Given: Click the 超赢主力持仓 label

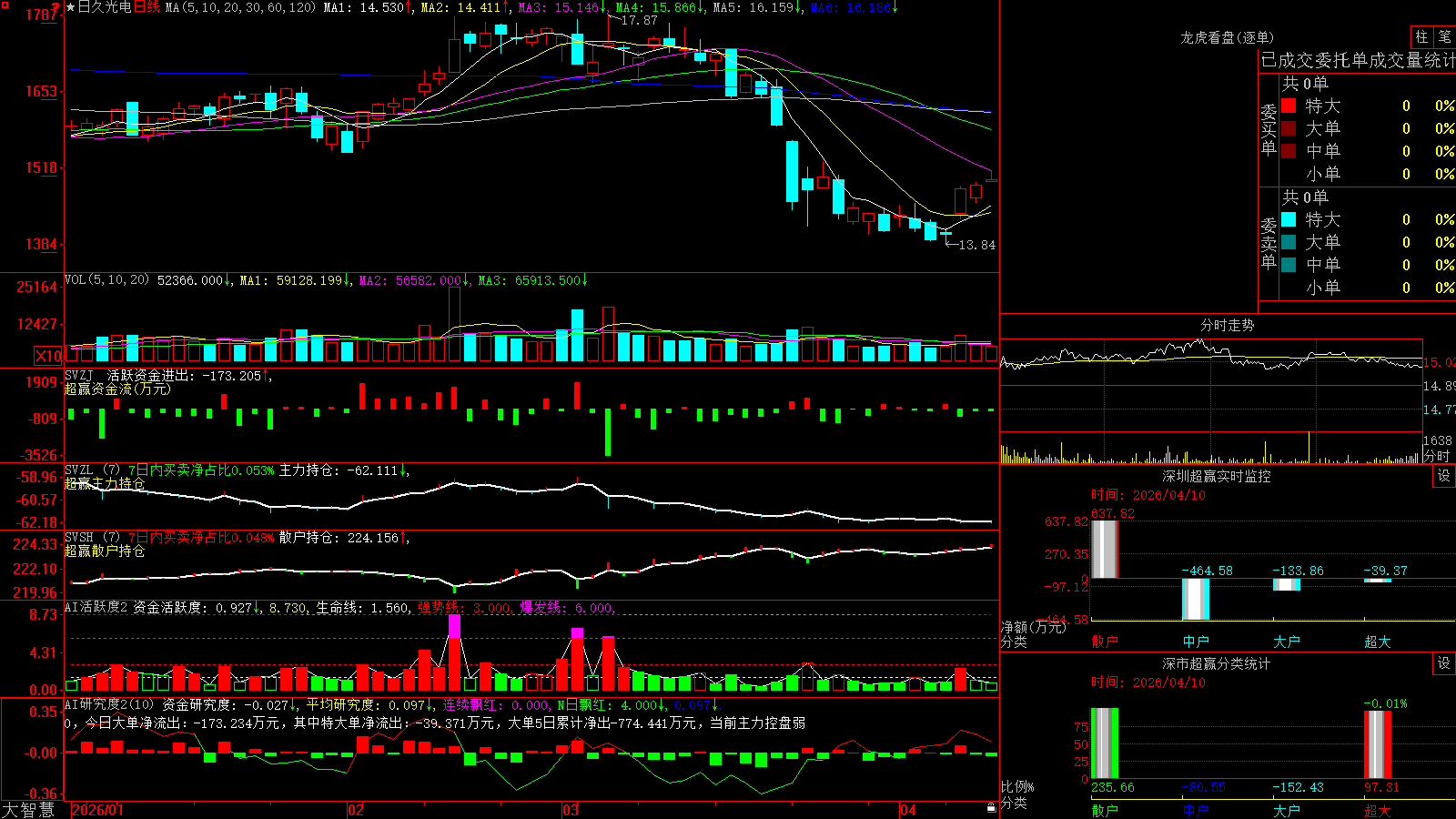Looking at the screenshot, I should click(x=105, y=483).
